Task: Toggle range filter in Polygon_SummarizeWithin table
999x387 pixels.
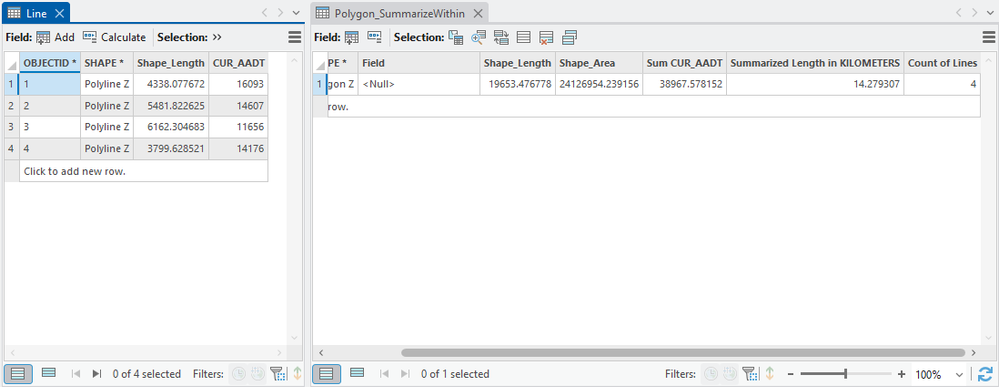Action: coord(730,374)
